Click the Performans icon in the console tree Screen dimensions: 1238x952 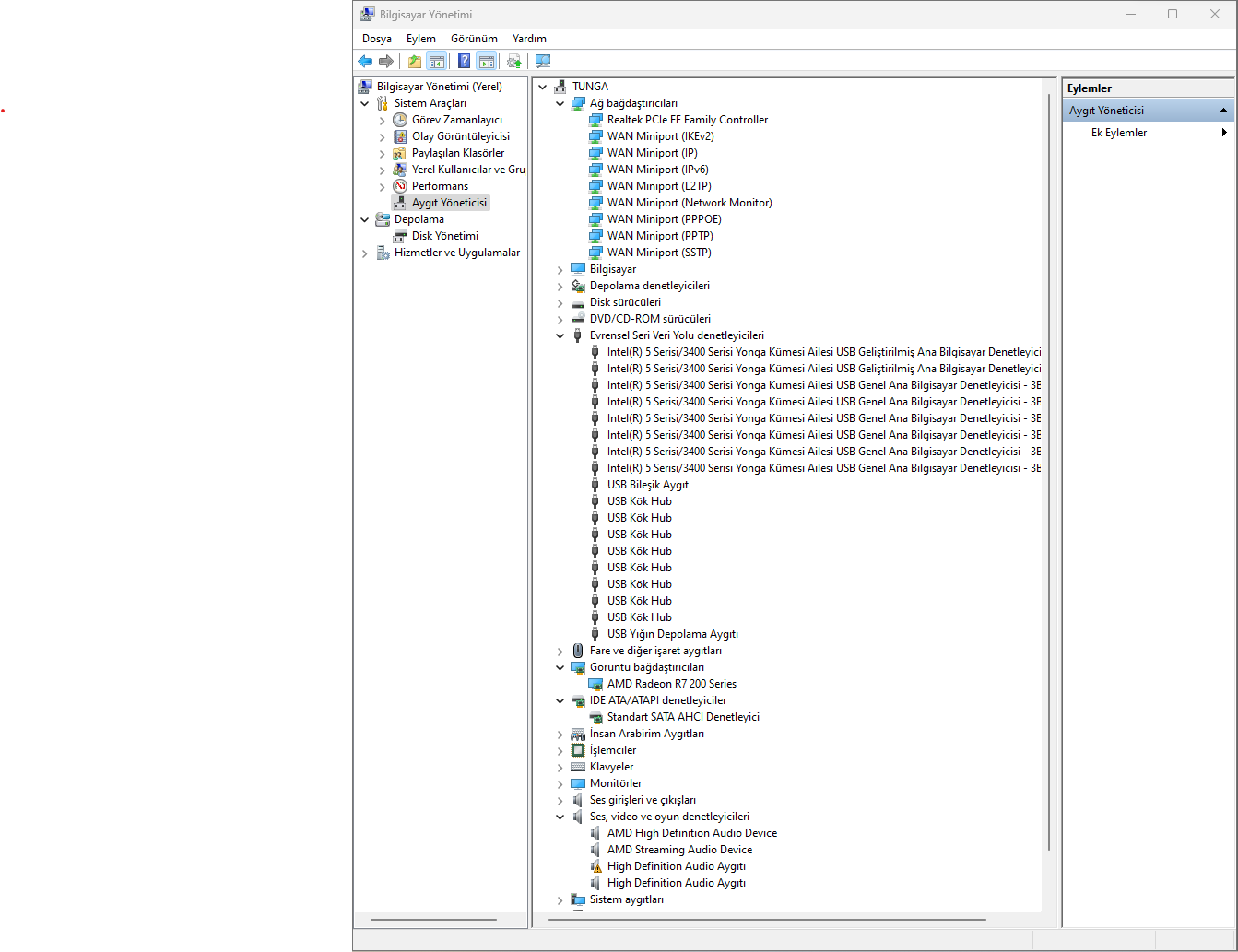pos(400,186)
